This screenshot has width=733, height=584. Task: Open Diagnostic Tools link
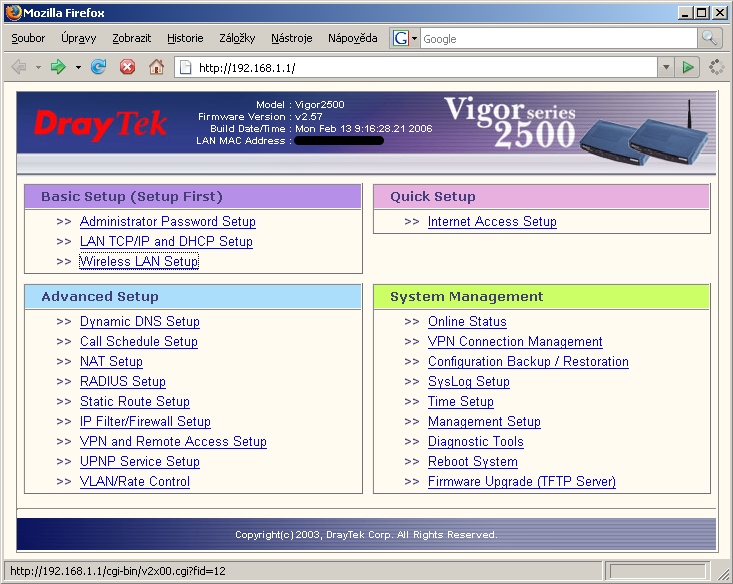475,442
